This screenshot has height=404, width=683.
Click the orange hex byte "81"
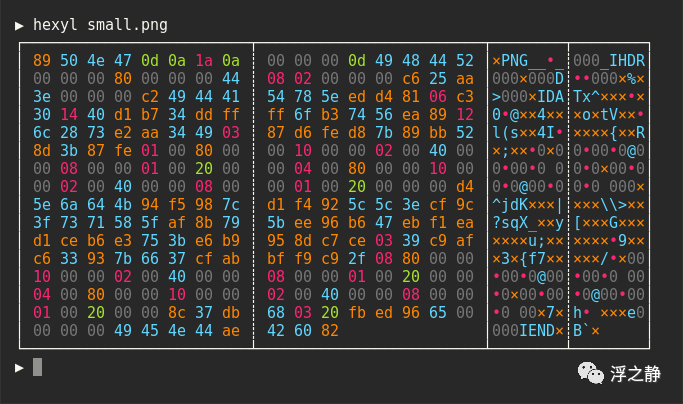[411, 96]
